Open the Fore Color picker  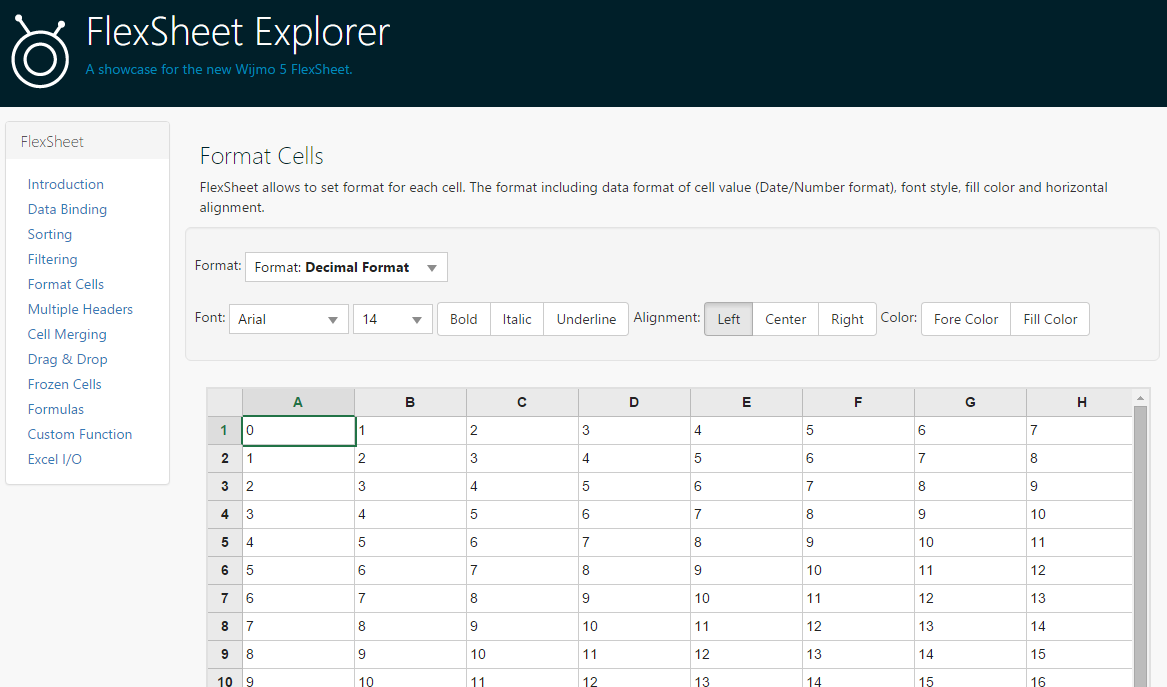click(966, 319)
